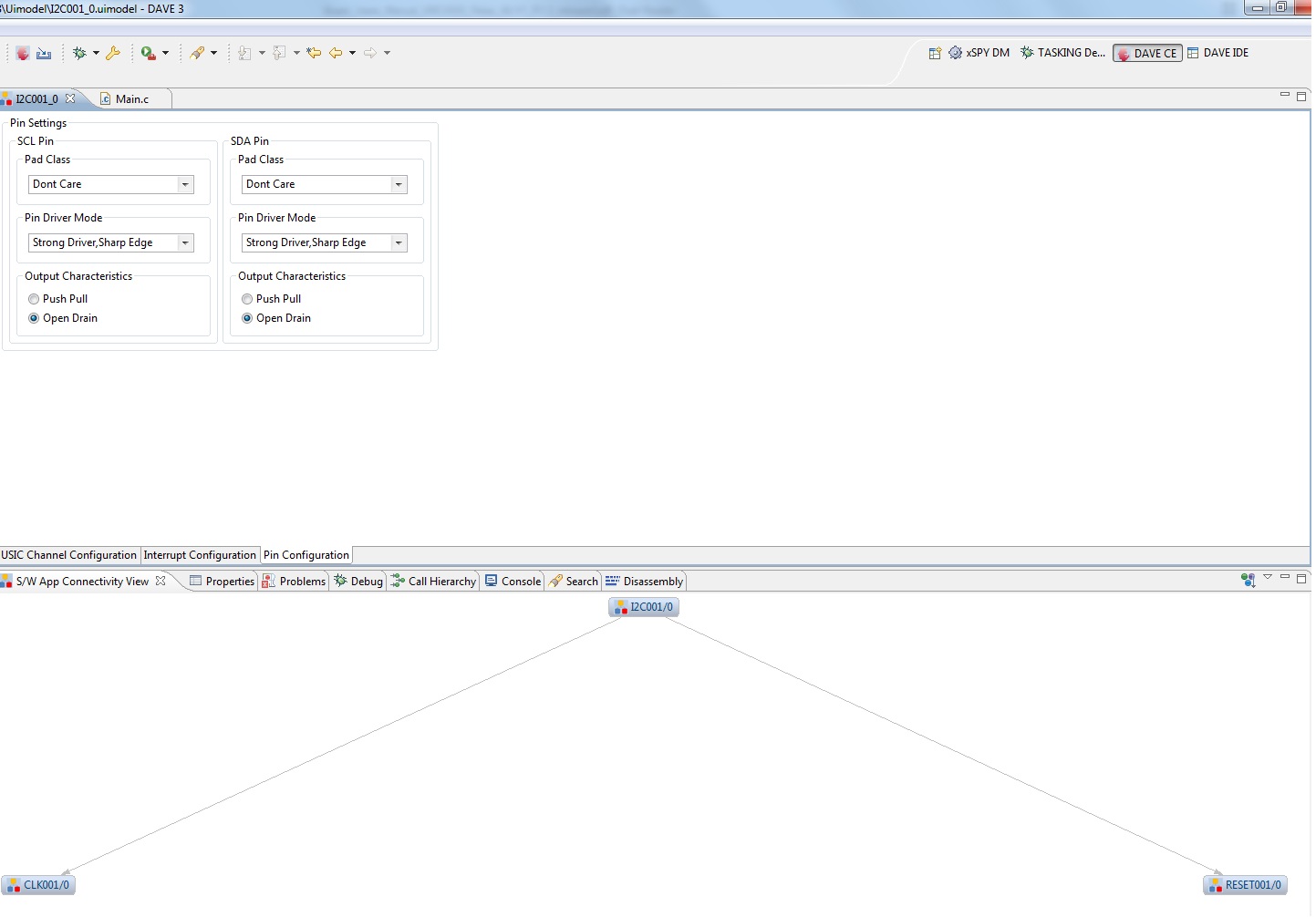Minimize the bottom view panel
Screen dimensions: 1316x917
pos(1285,576)
